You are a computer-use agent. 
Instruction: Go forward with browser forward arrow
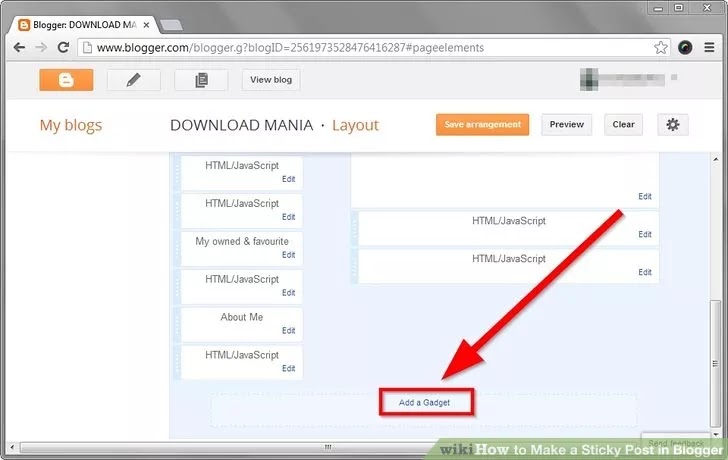(41, 47)
